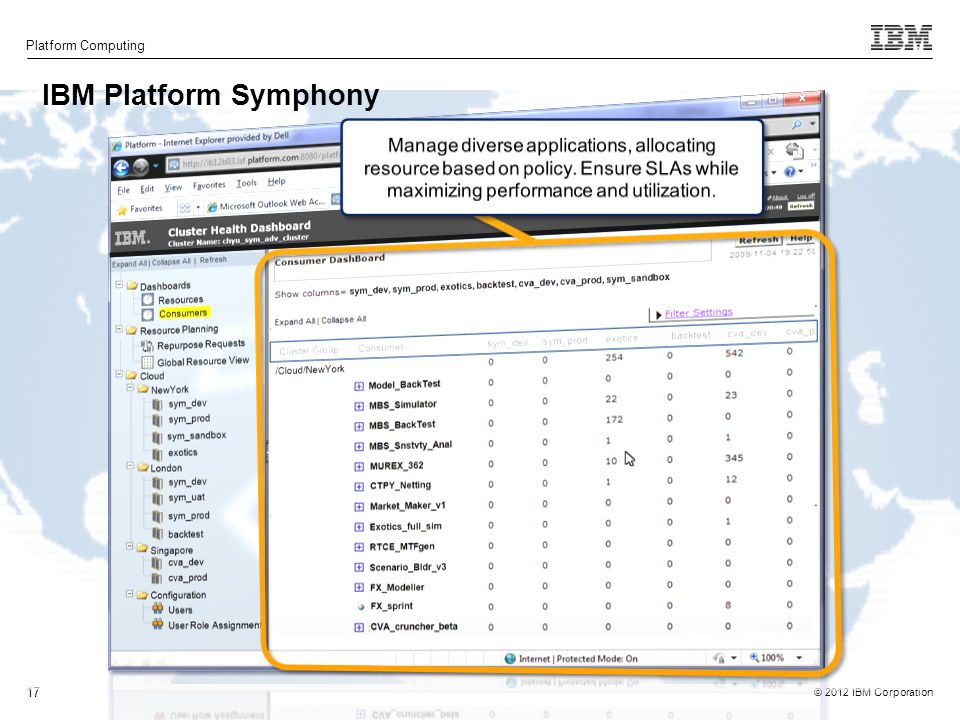Image resolution: width=960 pixels, height=720 pixels.
Task: Open the View menu
Action: pos(173,187)
